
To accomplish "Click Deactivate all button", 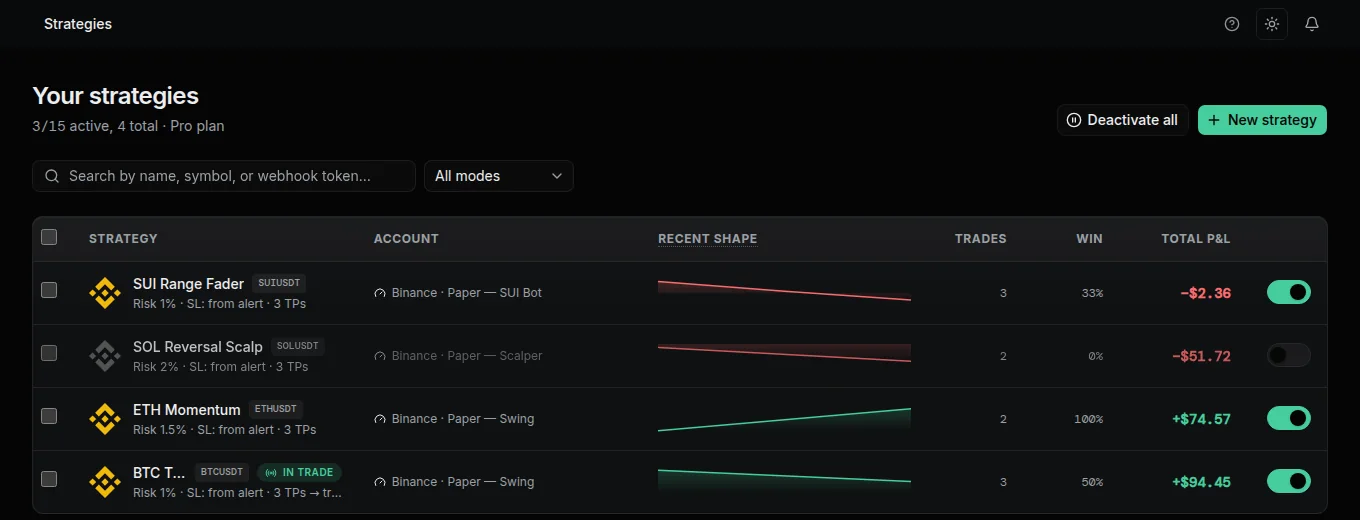I will [x=1122, y=120].
